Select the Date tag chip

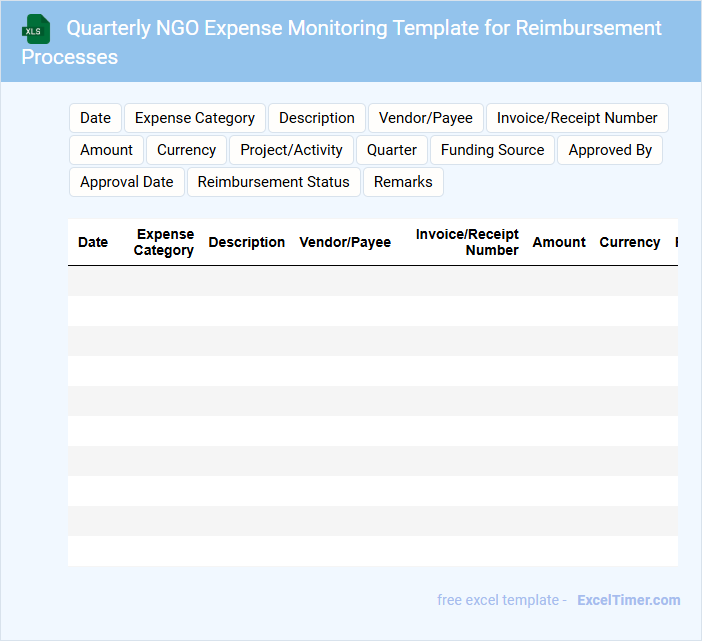click(x=95, y=118)
